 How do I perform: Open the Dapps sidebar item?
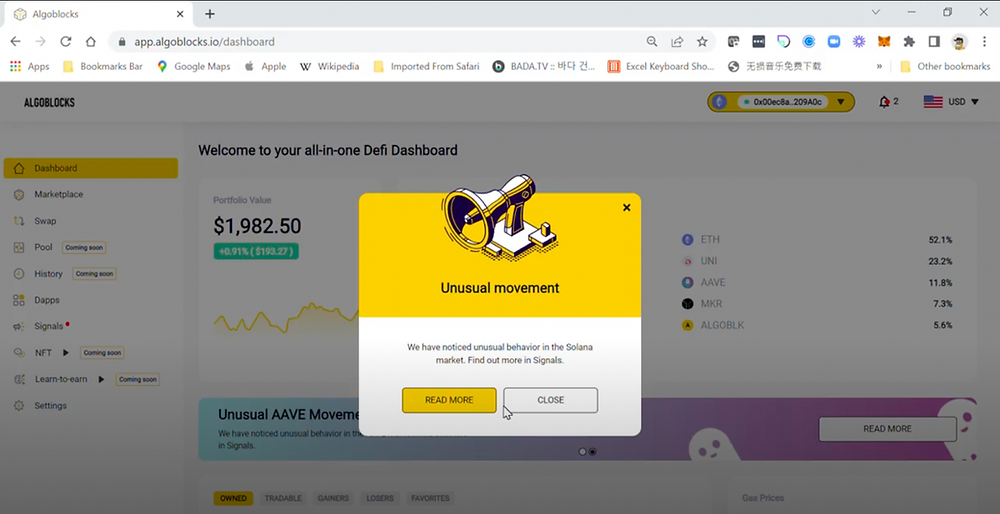[x=47, y=300]
